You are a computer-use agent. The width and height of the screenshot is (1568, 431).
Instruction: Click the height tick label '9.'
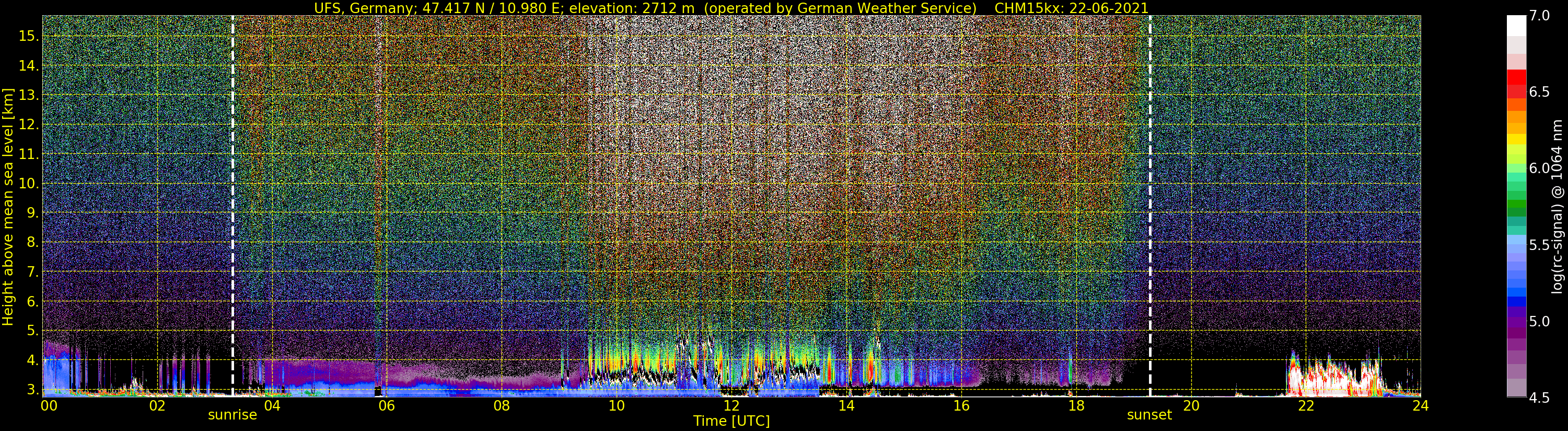pyautogui.click(x=33, y=213)
